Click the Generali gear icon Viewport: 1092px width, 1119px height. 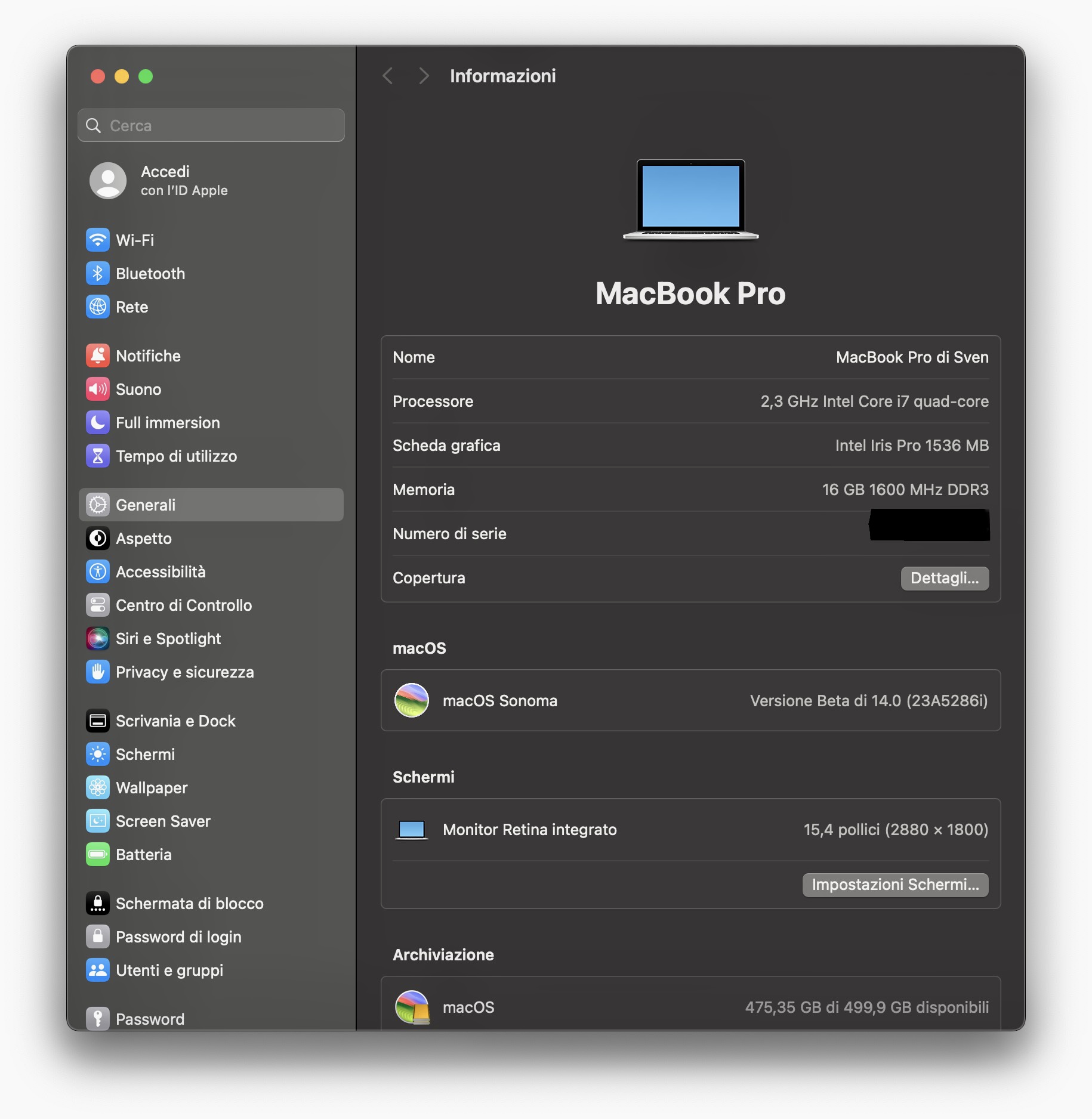point(98,505)
